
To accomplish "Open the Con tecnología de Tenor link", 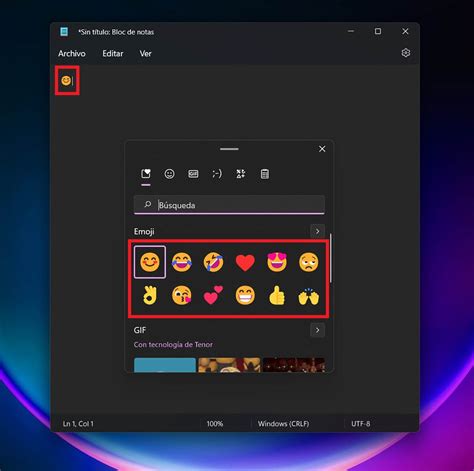I will [173, 344].
